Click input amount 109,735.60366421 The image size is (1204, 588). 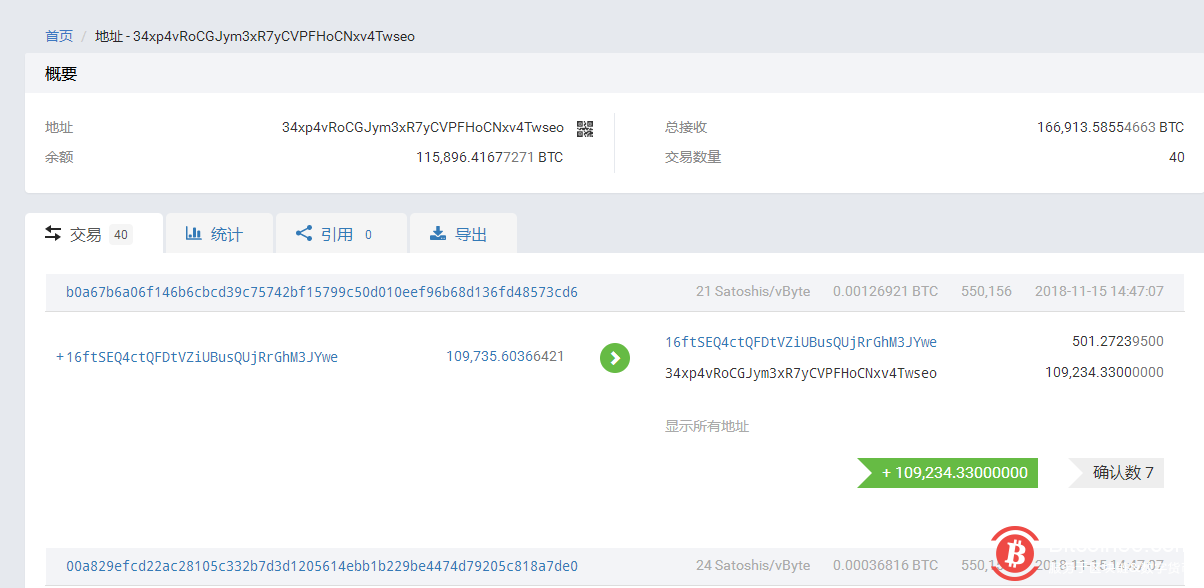505,356
